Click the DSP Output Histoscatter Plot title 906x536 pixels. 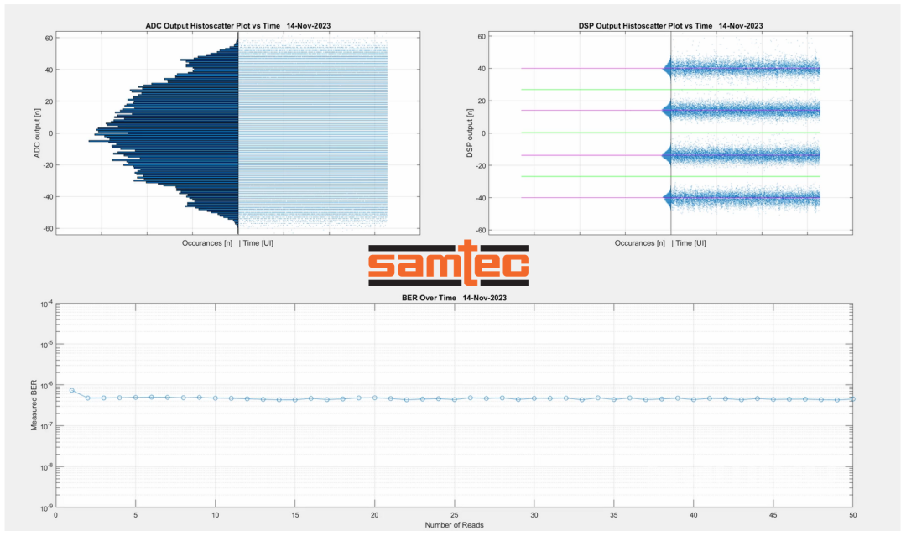[x=671, y=26]
